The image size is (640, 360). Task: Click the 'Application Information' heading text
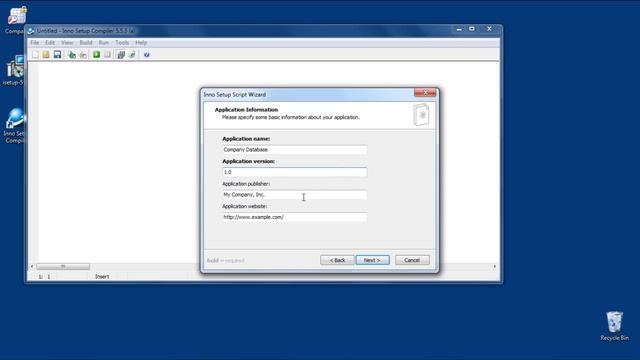point(246,110)
